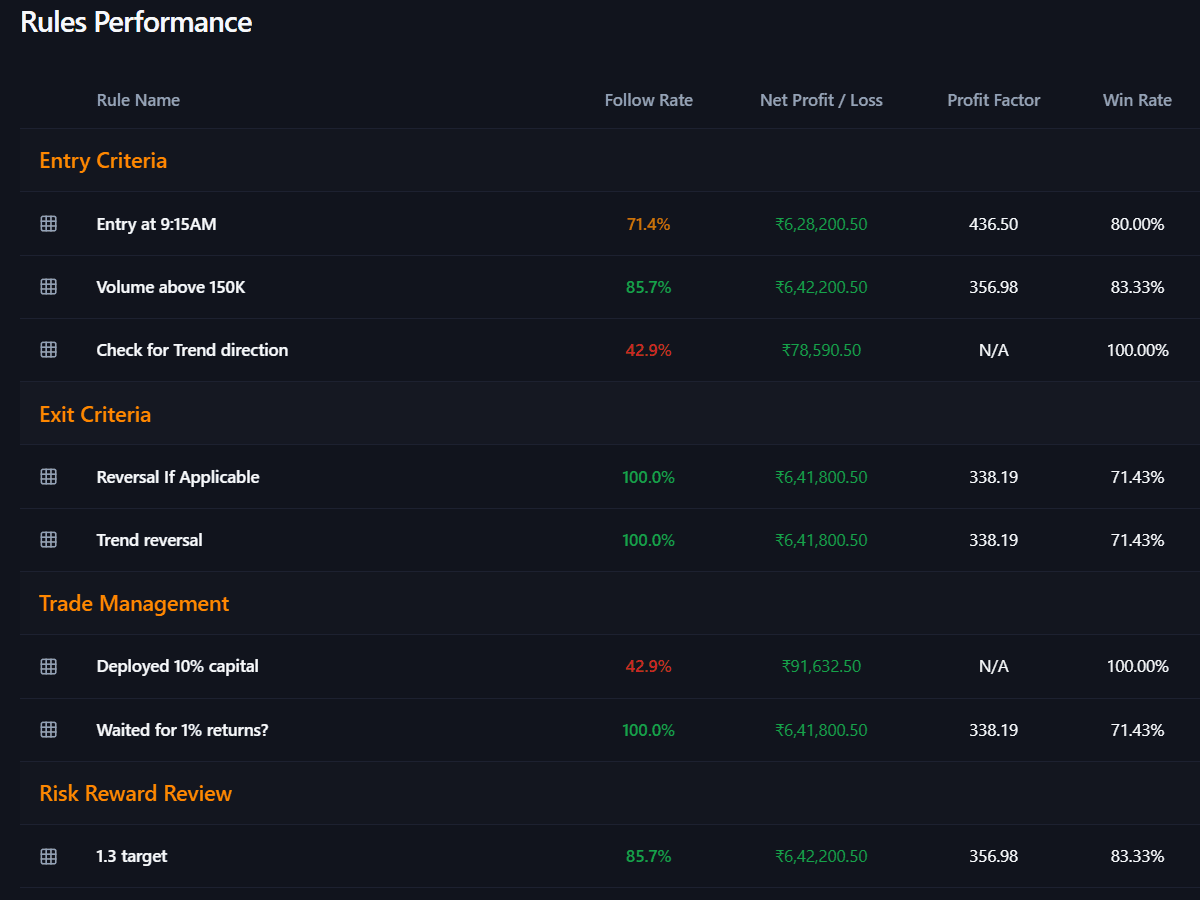The image size is (1200, 900).
Task: Sort the table by Win Rate
Action: pos(1137,100)
